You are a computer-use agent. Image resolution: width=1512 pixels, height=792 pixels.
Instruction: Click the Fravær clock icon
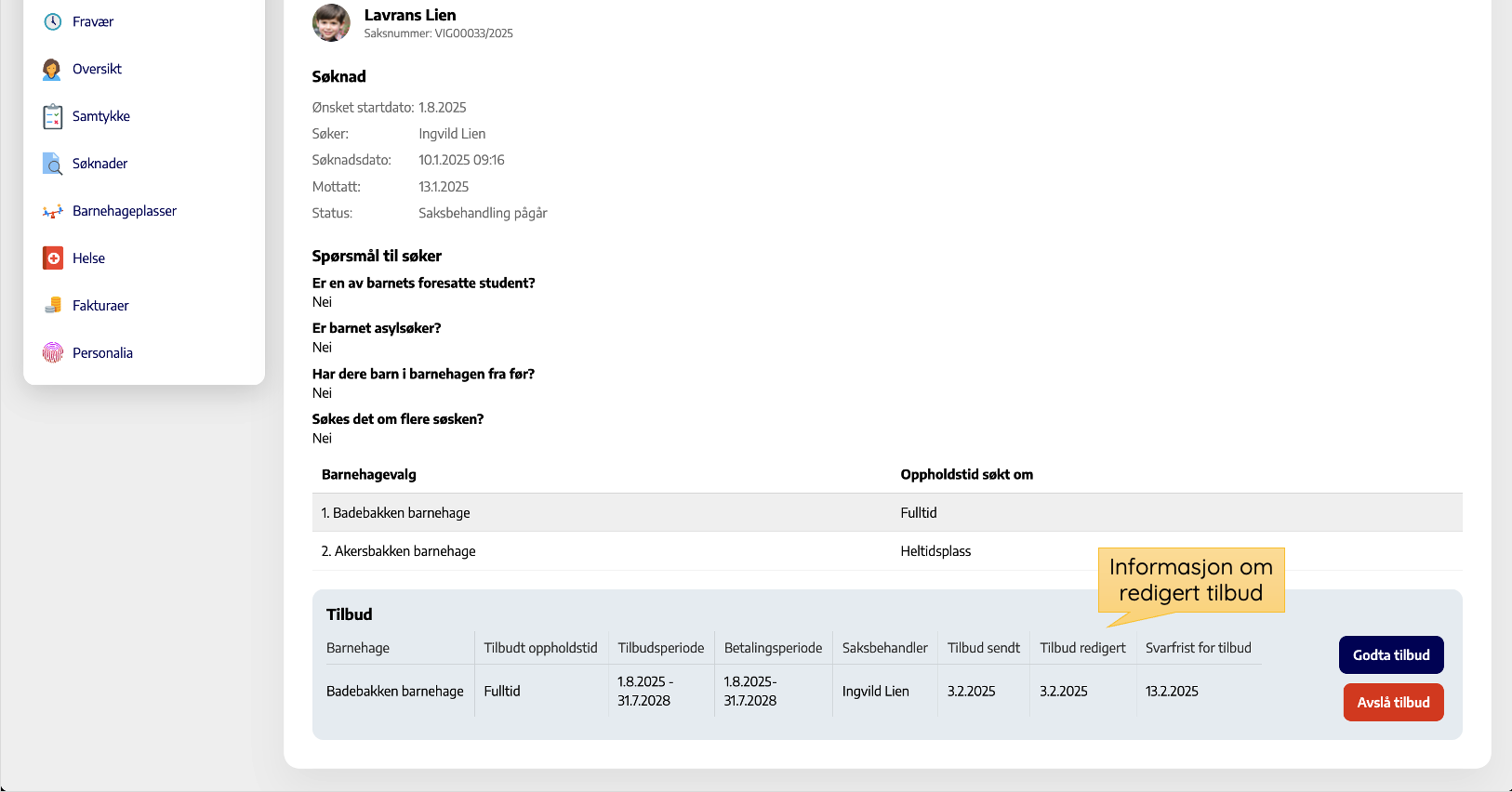[53, 21]
